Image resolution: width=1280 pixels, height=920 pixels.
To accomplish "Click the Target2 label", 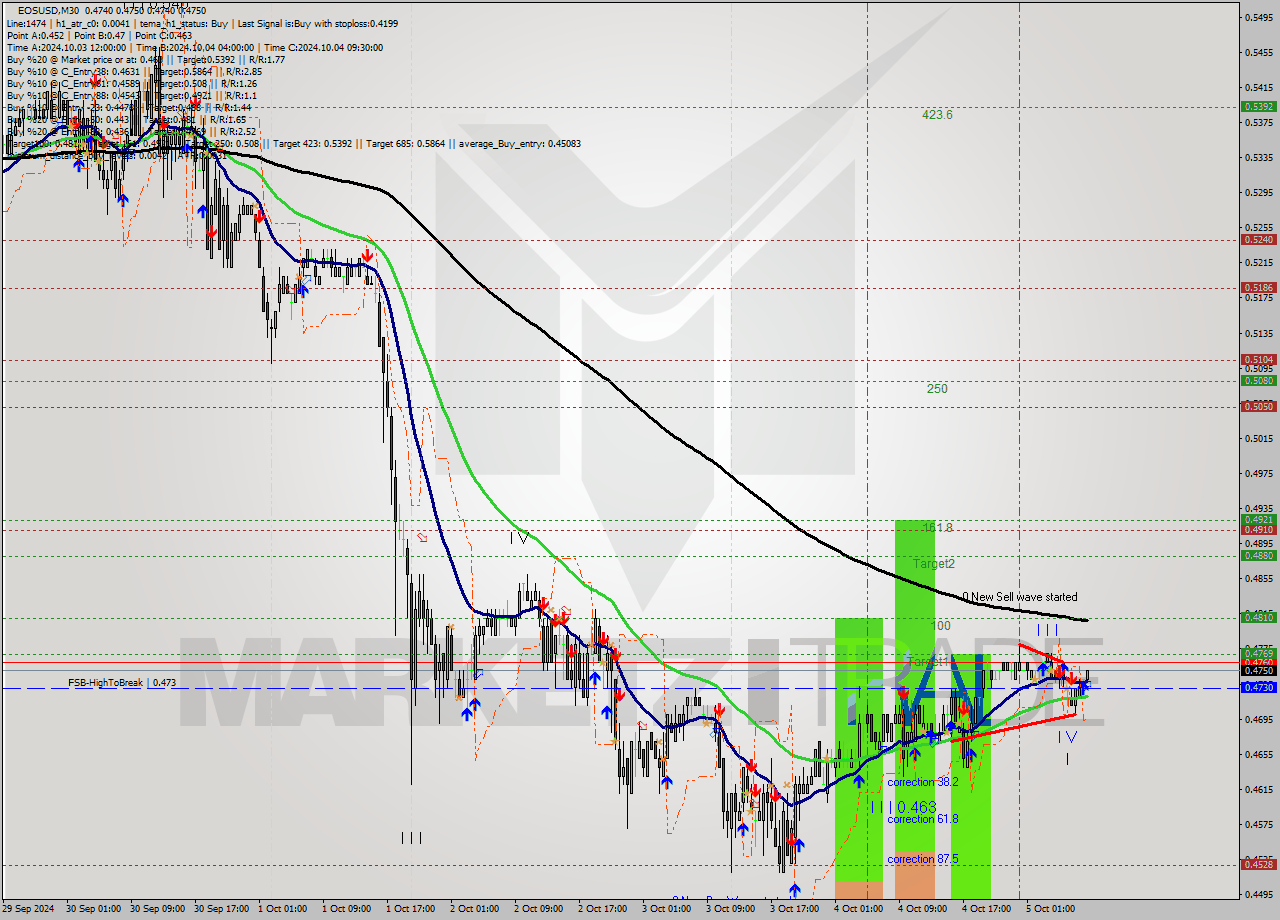I will click(x=934, y=564).
